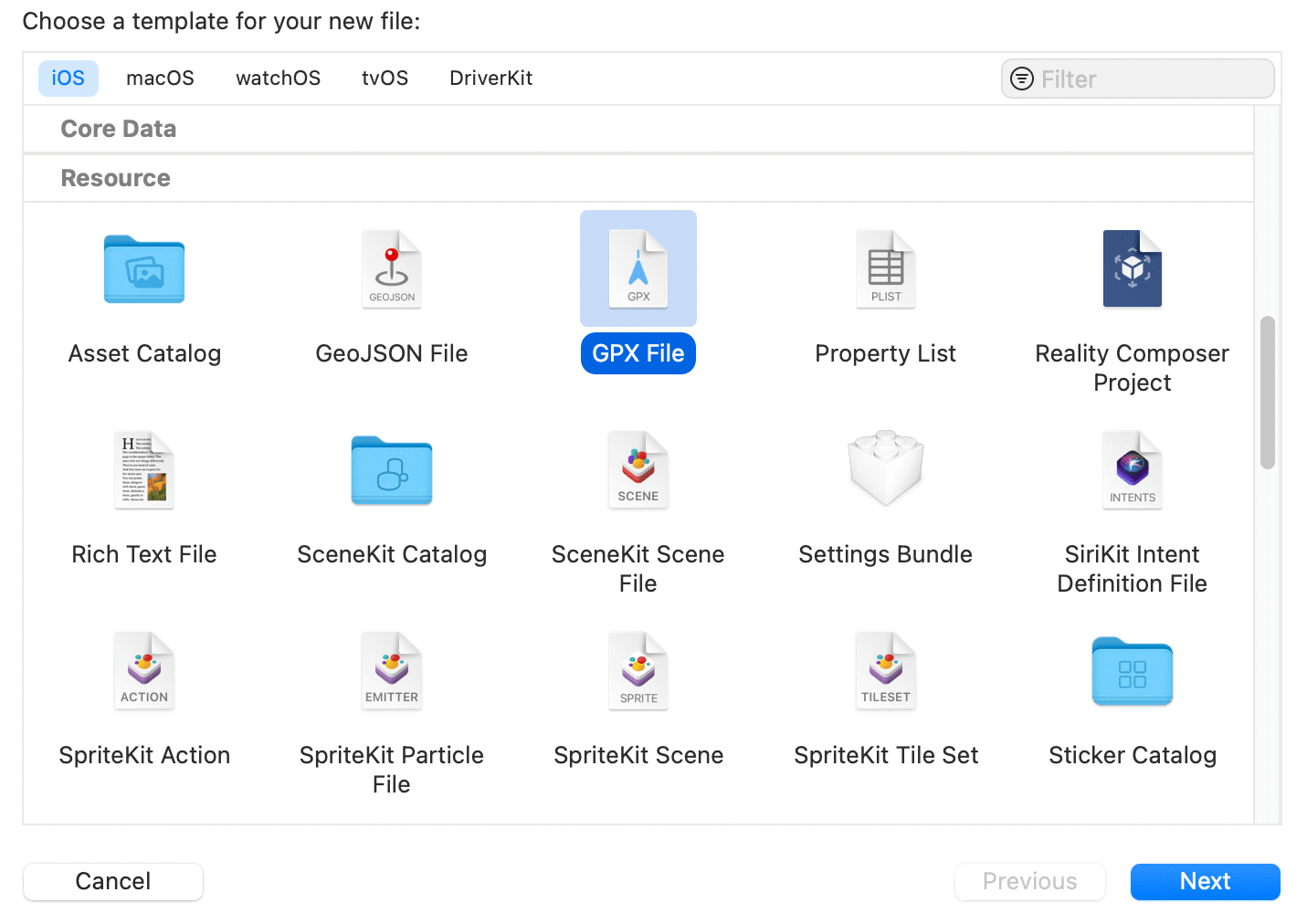Viewport: 1307px width, 924px height.
Task: Click the SpriteKit Particle File label
Action: (392, 770)
